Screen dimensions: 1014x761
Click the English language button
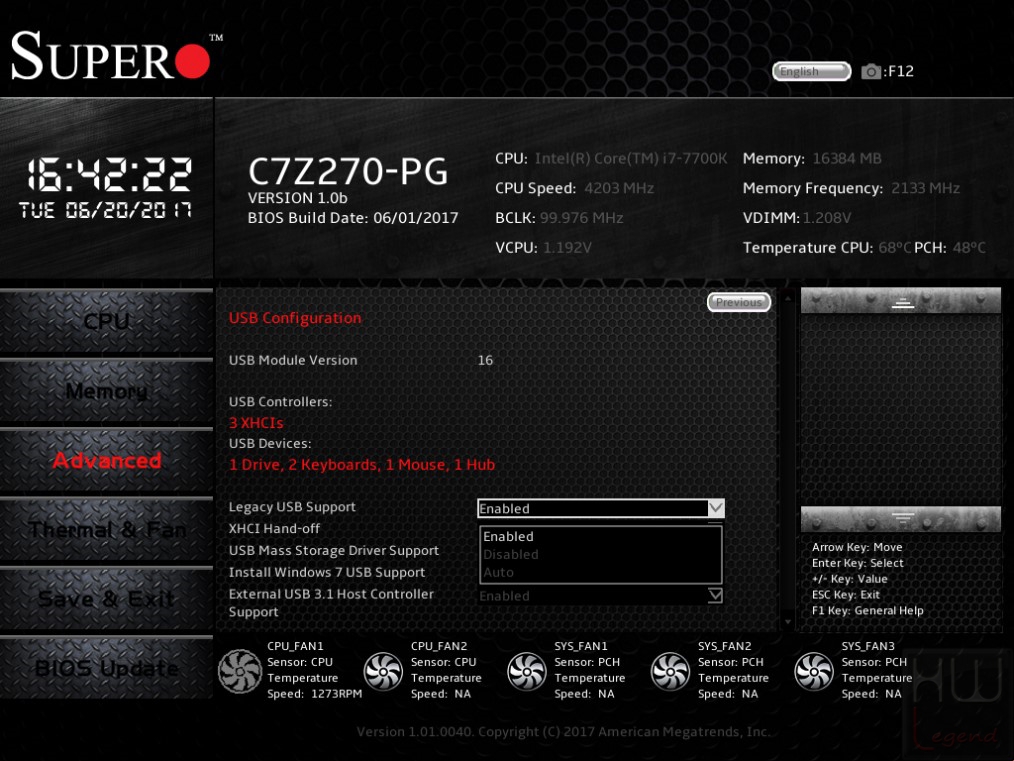tap(811, 71)
